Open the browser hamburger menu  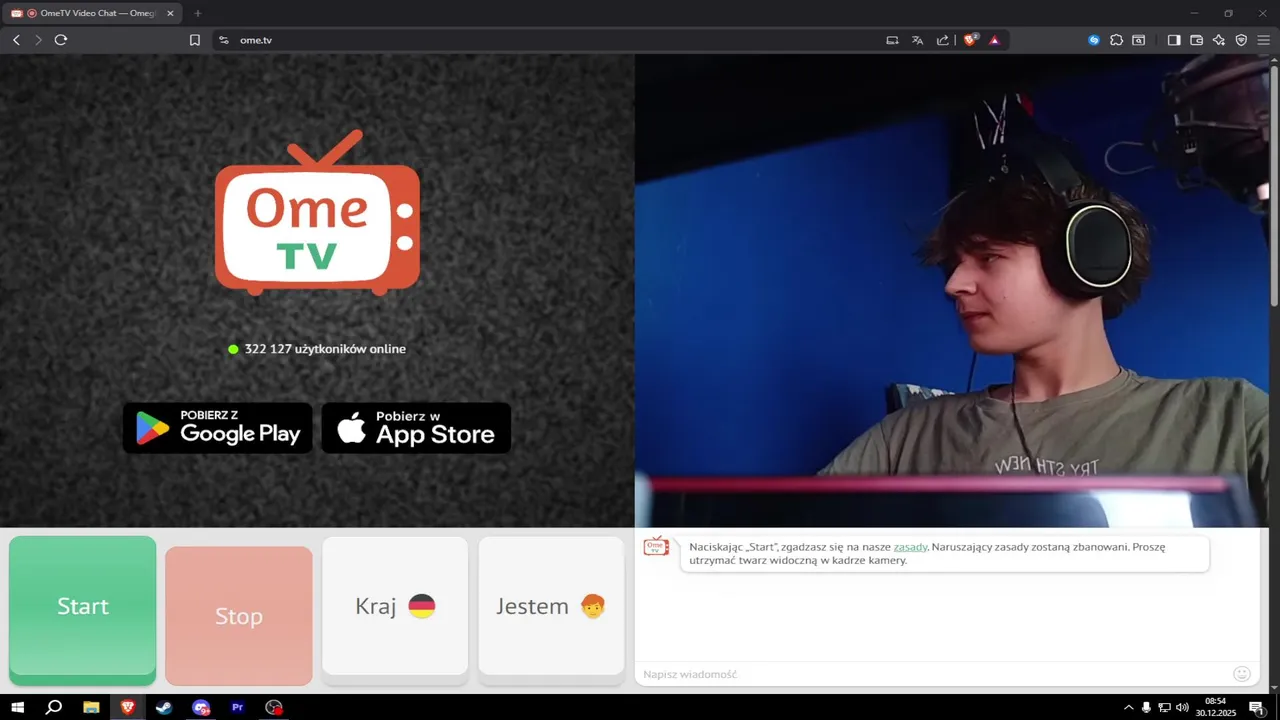click(x=1263, y=40)
